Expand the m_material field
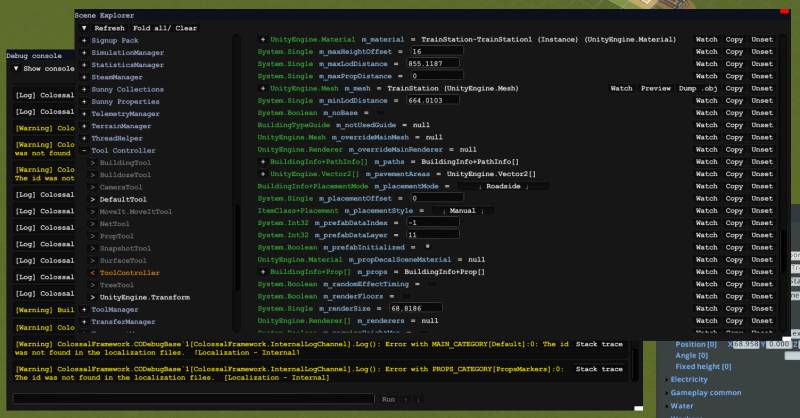Viewport: 800px width, 418px height. point(263,39)
